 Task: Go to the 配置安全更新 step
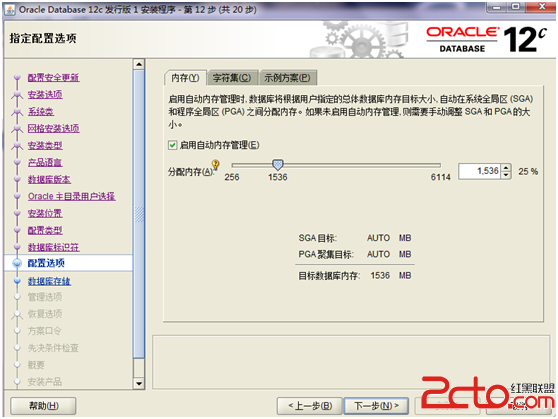click(53, 78)
